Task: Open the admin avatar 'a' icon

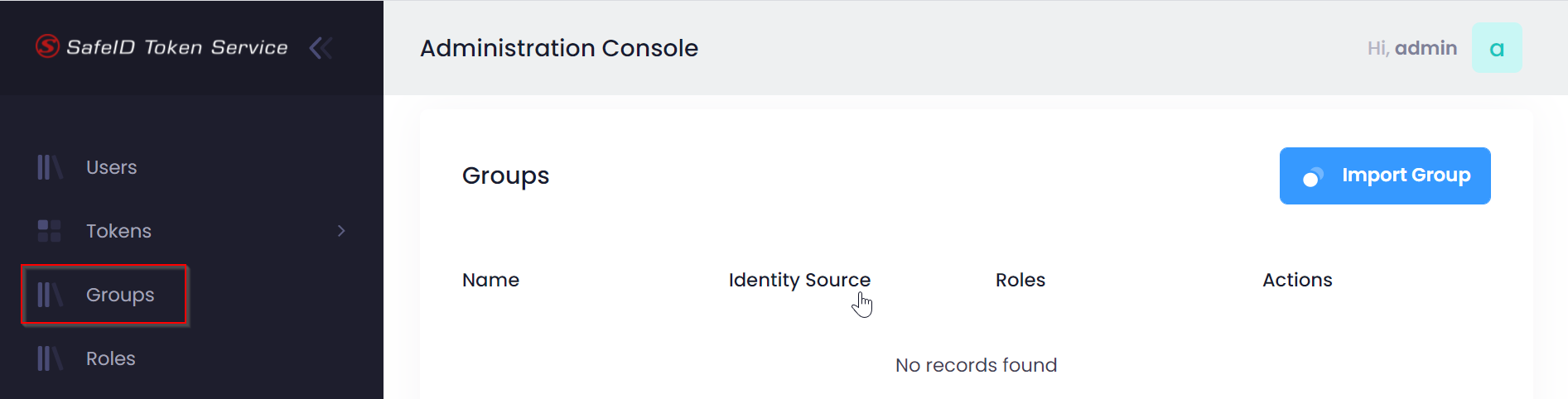Action: pos(1496,48)
